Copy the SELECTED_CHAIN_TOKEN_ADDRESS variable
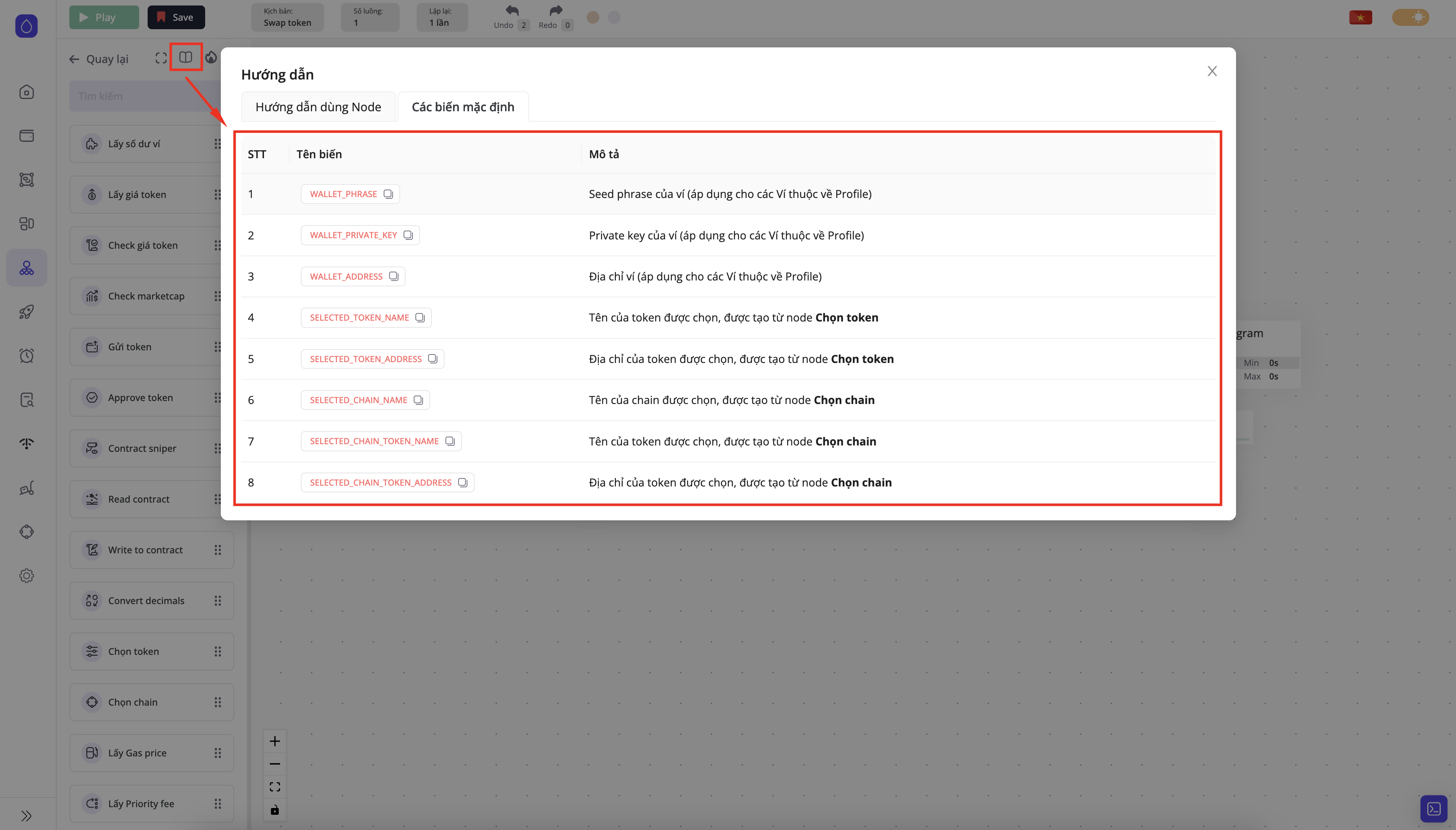The image size is (1456, 830). coord(463,482)
